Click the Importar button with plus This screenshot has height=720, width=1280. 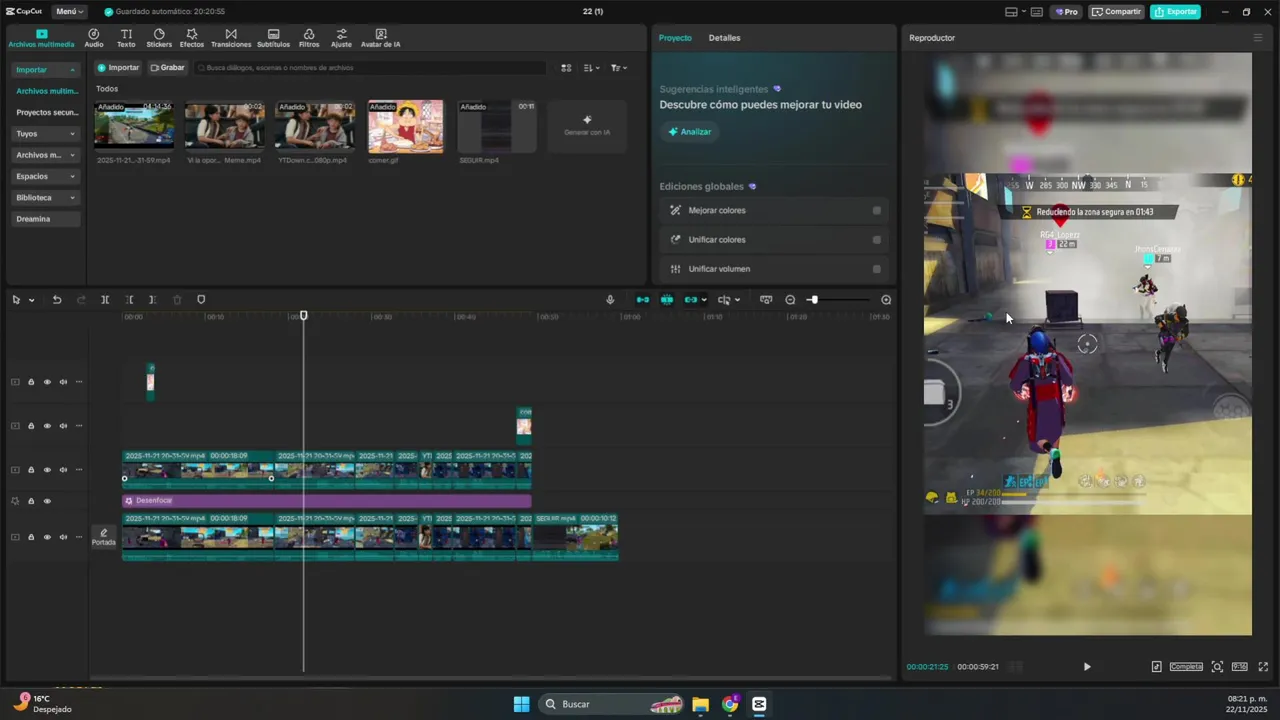tap(118, 68)
